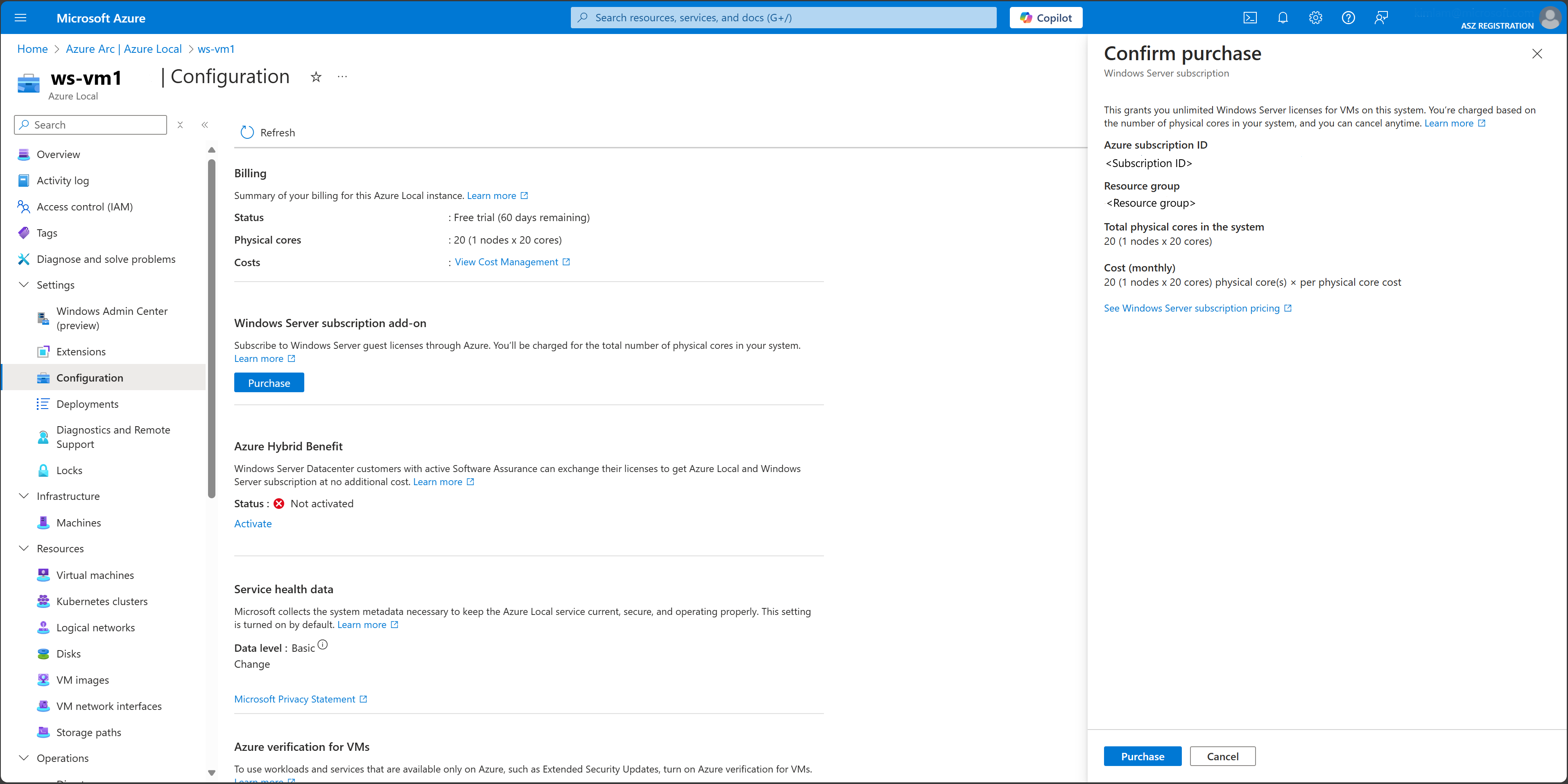Open the Cloud Shell icon in header
Screen dimensions: 1568x784
1250,18
